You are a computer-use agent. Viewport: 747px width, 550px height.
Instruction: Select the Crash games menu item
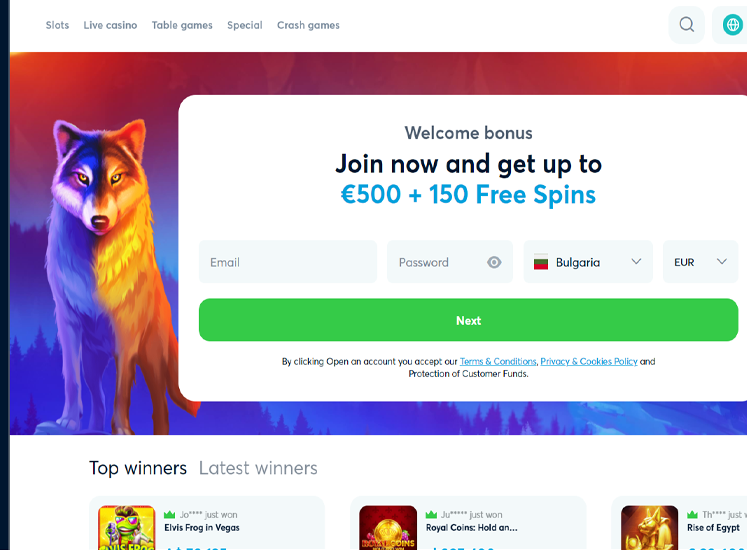point(308,25)
